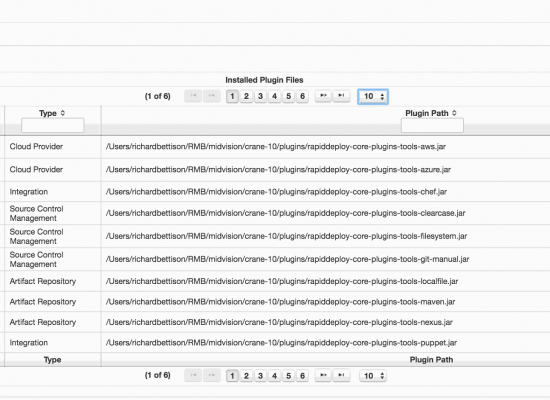
Task: Click first-page icon in top paginator
Action: coord(193,96)
